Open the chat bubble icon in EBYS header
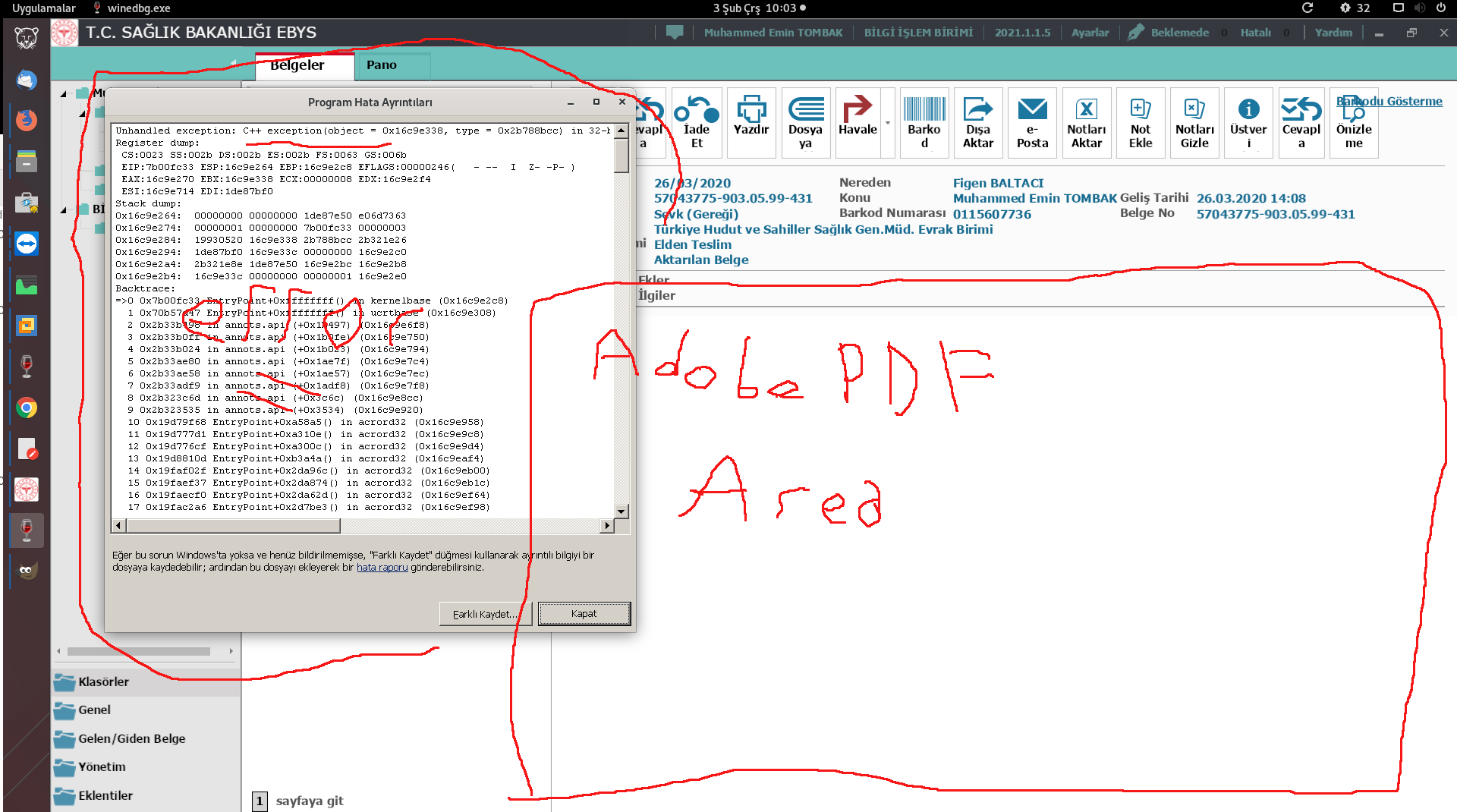 pos(675,33)
